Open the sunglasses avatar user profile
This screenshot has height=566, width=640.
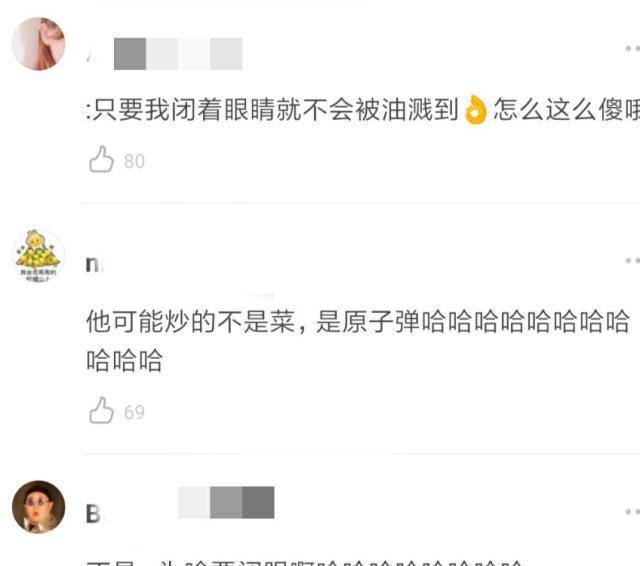pyautogui.click(x=38, y=507)
